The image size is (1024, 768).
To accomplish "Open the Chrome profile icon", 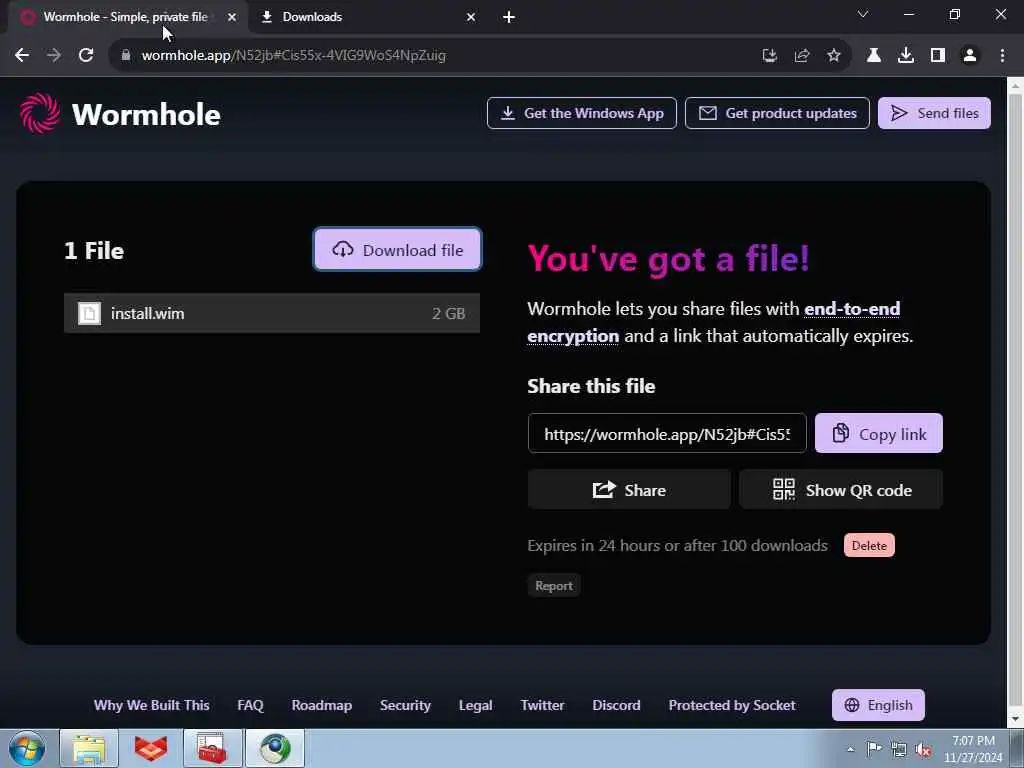I will coord(970,56).
